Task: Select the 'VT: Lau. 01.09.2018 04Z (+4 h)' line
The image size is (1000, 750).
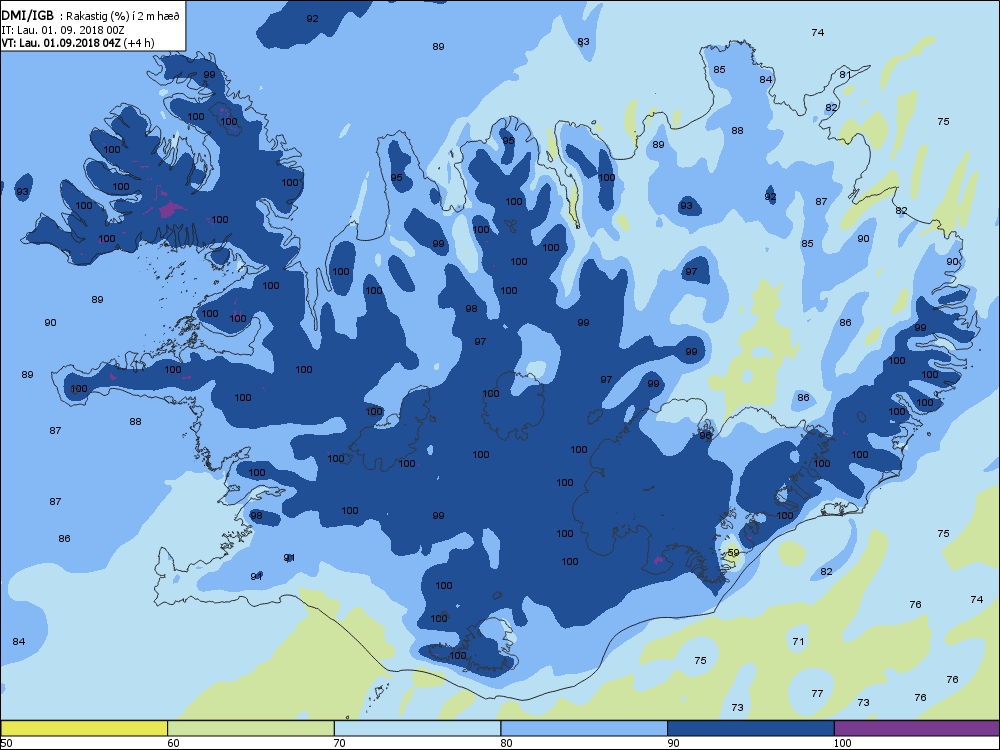Action: 78,43
